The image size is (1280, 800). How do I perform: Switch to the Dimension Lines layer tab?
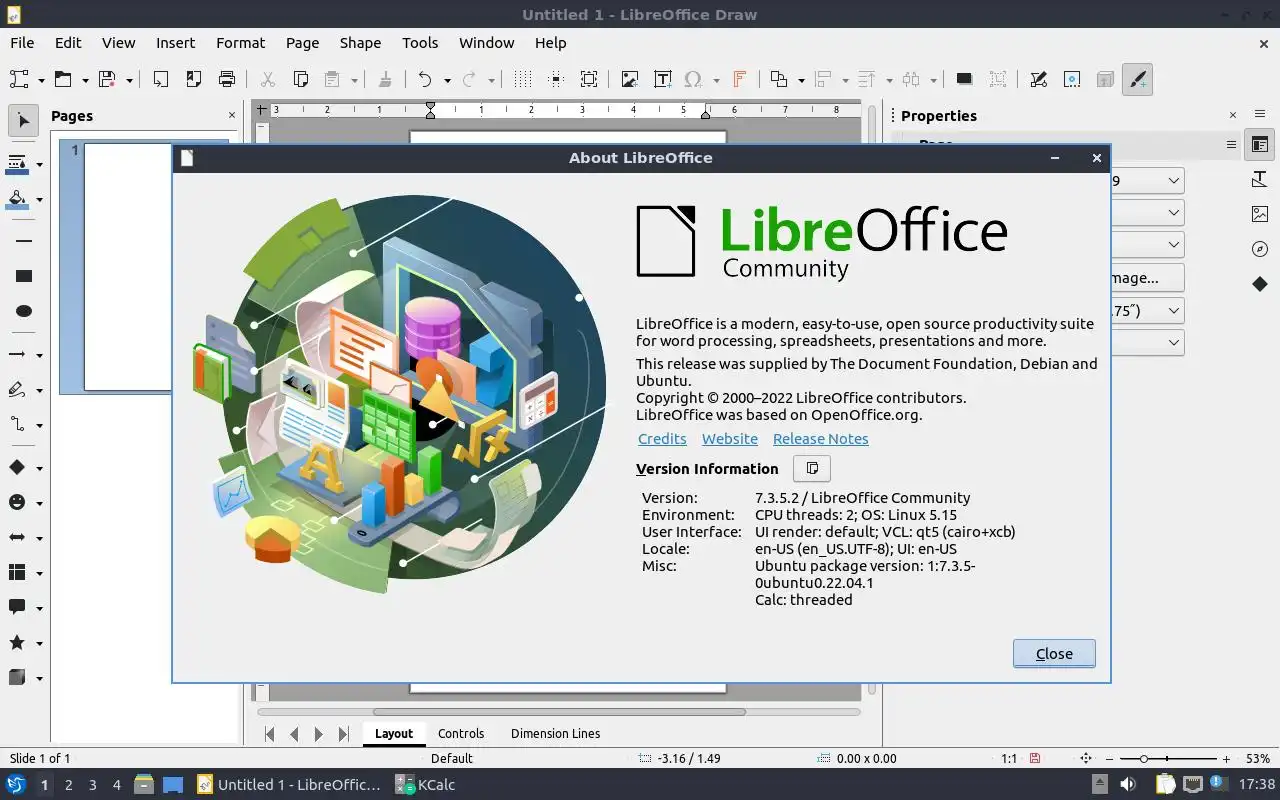[x=555, y=733]
